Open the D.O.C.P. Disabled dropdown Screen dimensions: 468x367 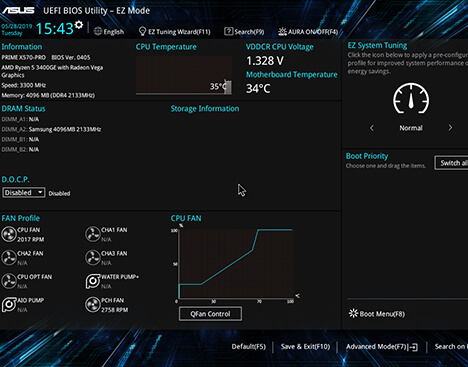(x=24, y=192)
